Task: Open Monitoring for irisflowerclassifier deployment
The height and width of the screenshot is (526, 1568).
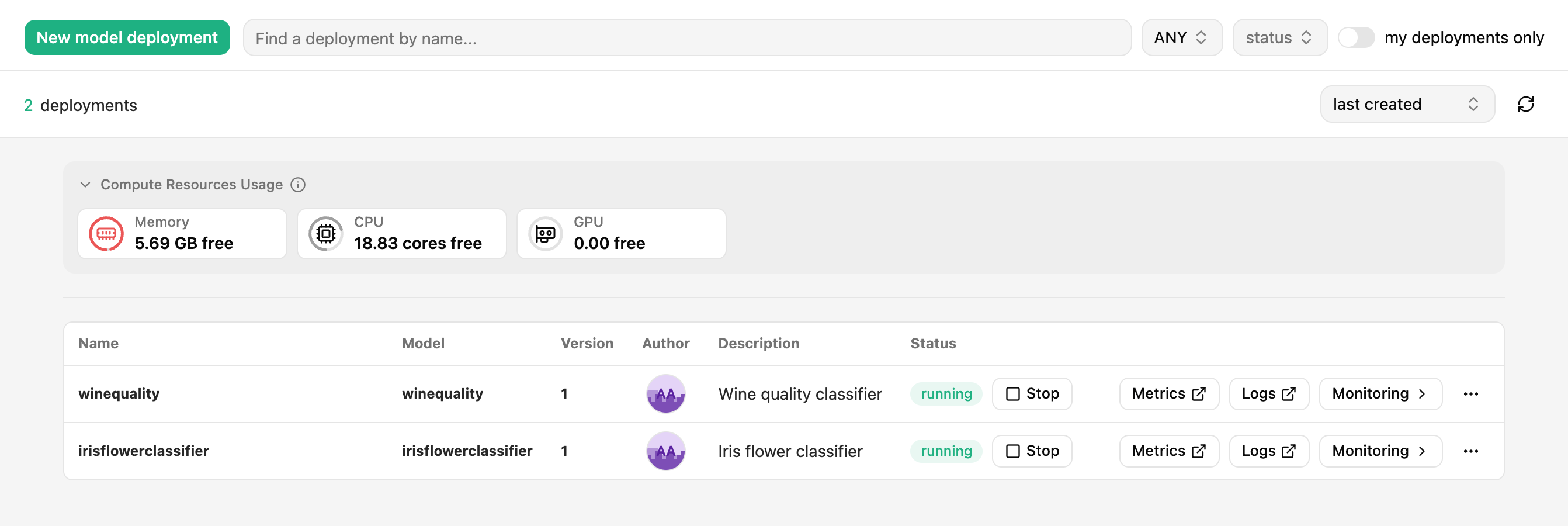Action: point(1380,451)
